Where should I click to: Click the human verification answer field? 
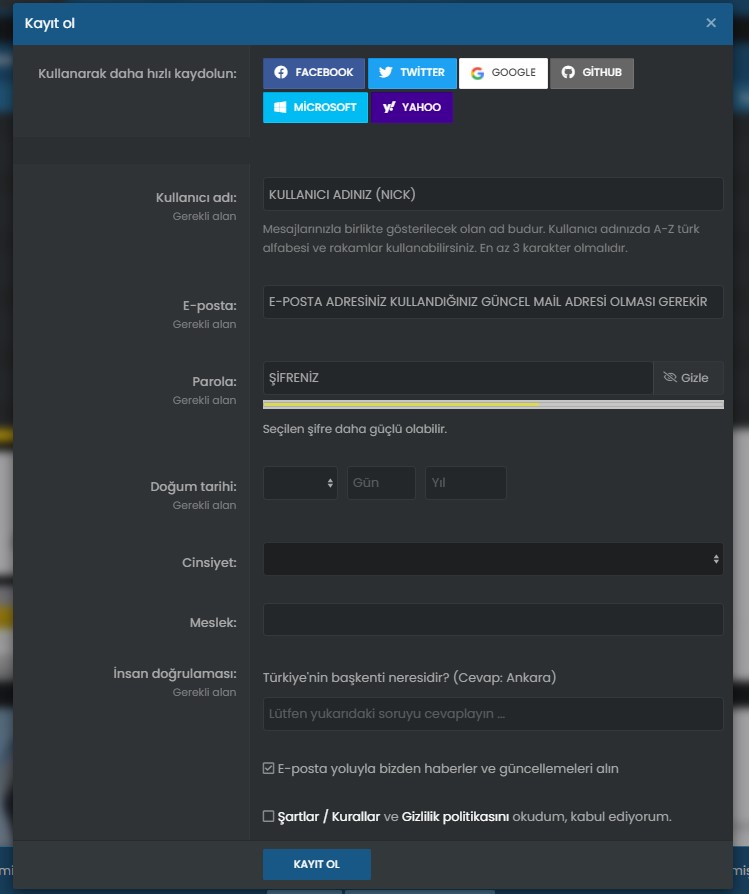[x=493, y=714]
